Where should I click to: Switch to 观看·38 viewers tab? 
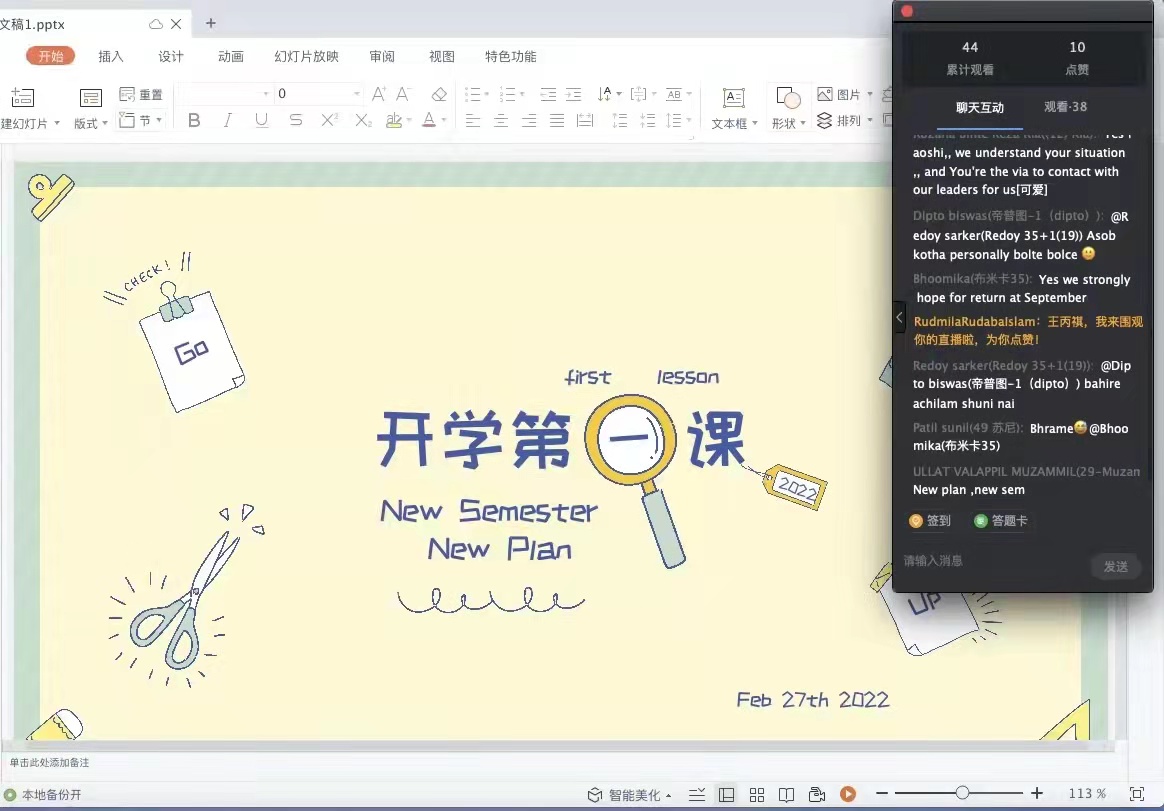(1065, 107)
